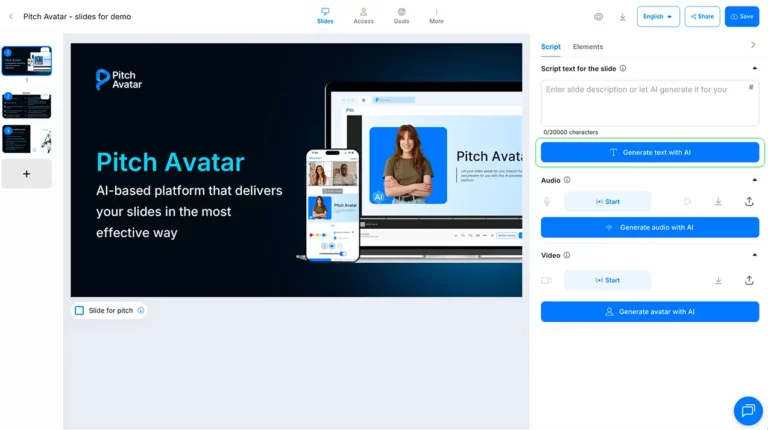Open the Access tab
768x430 pixels.
tap(363, 15)
